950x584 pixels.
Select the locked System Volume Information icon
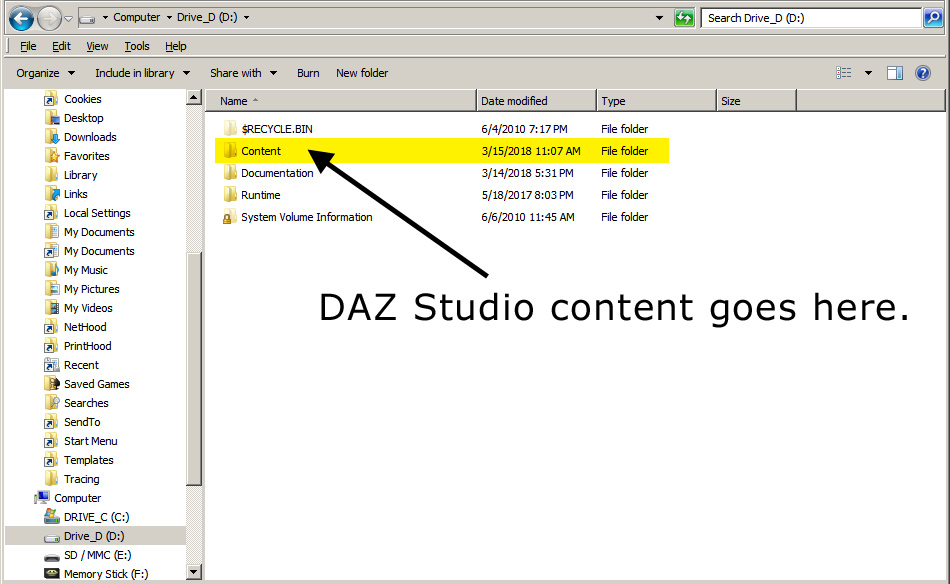228,217
